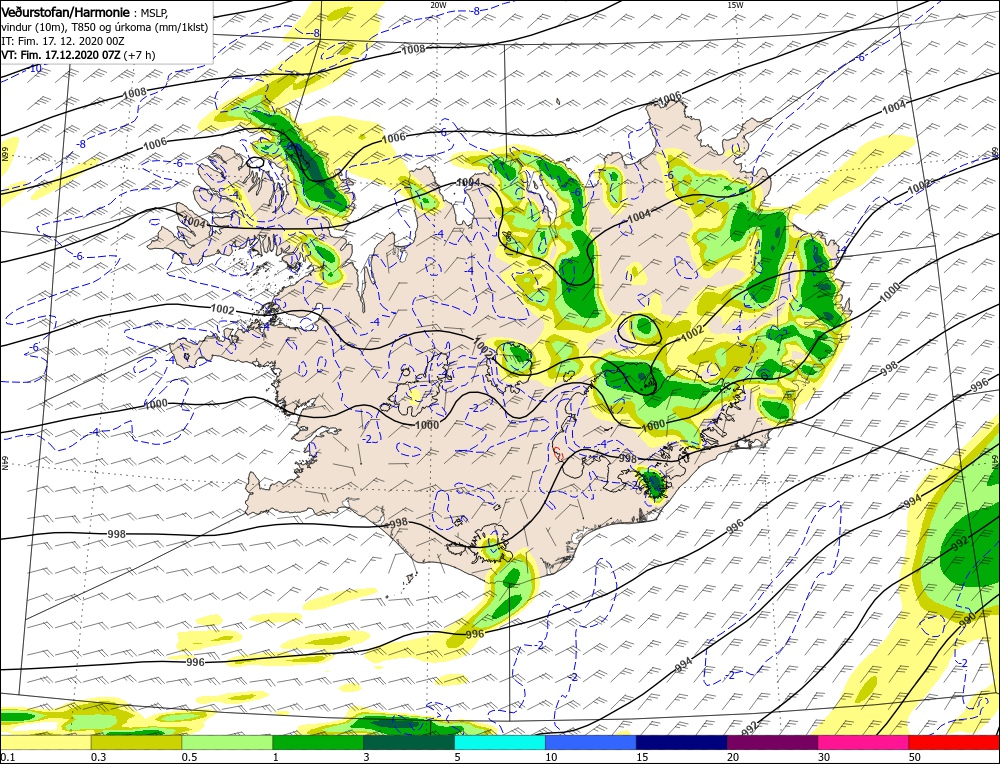Viewport: 1000px width, 764px height.
Task: Click legend value '15'
Action: [x=642, y=756]
